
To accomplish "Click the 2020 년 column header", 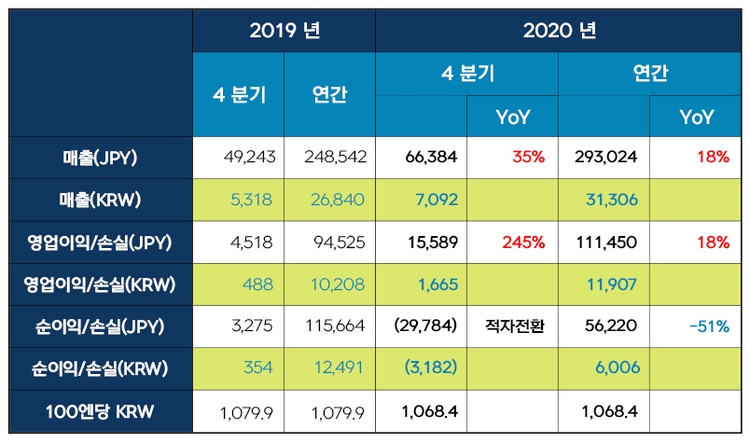I will (x=559, y=31).
